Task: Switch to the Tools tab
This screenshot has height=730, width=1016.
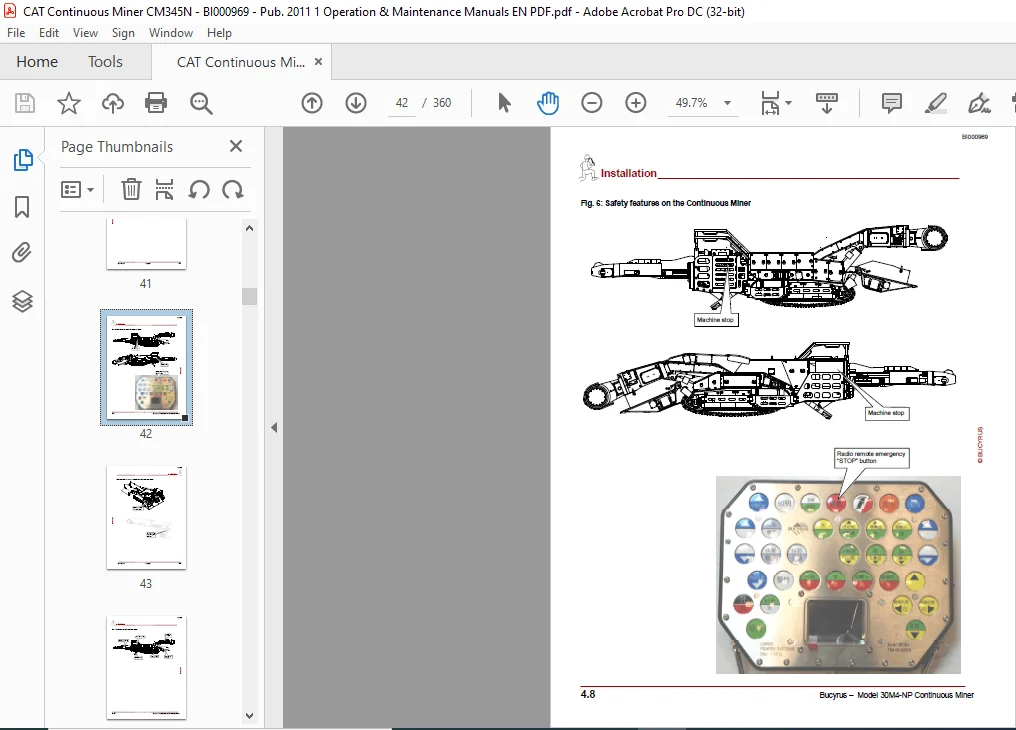Action: coord(105,62)
